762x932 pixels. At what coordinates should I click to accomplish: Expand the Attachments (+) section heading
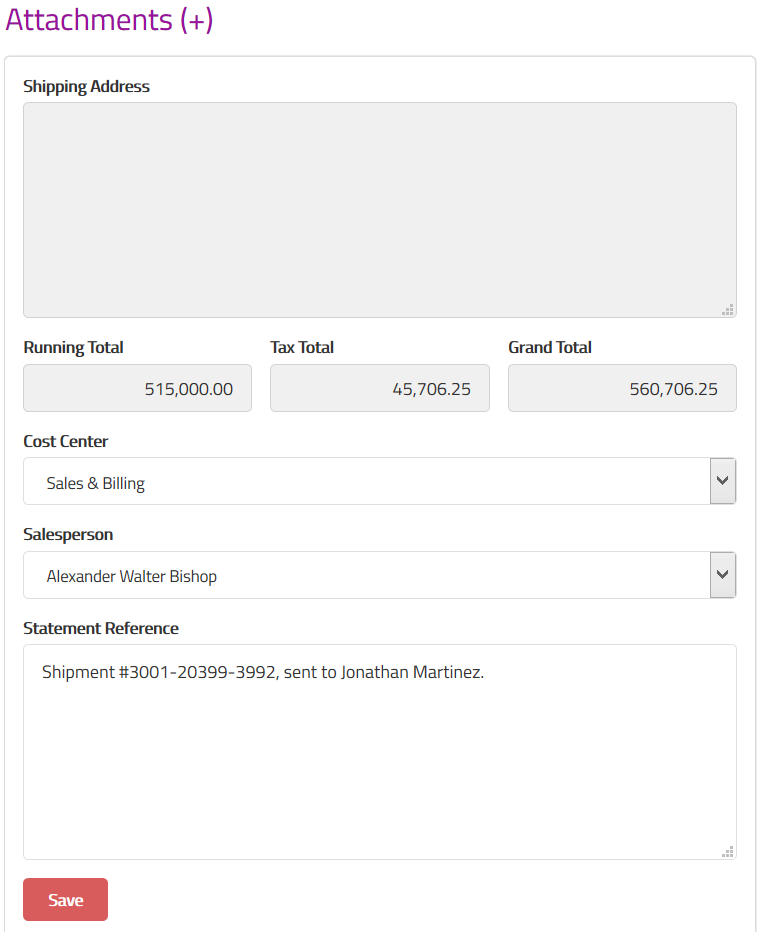(109, 20)
